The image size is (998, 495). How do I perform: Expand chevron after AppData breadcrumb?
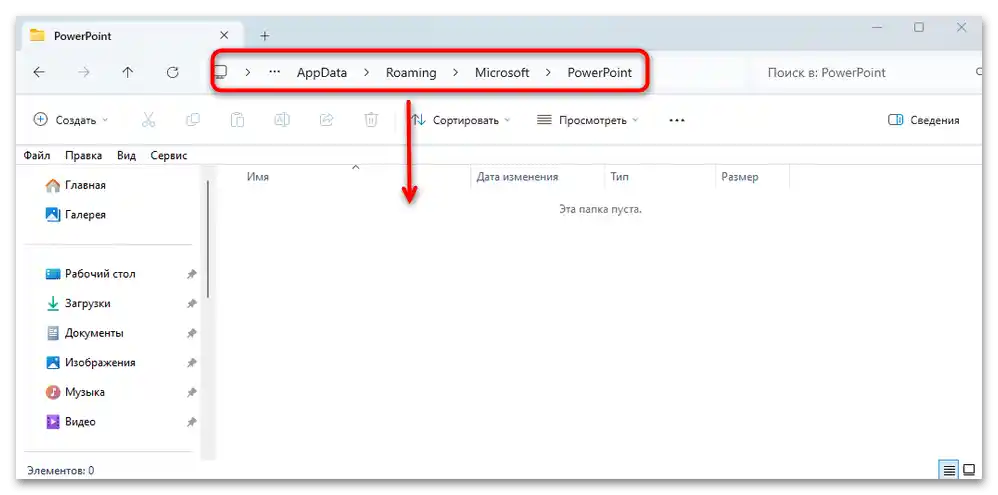tap(367, 73)
